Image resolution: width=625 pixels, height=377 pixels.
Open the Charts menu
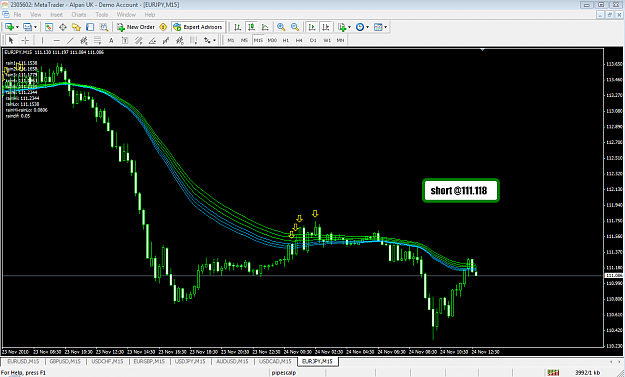(79, 15)
